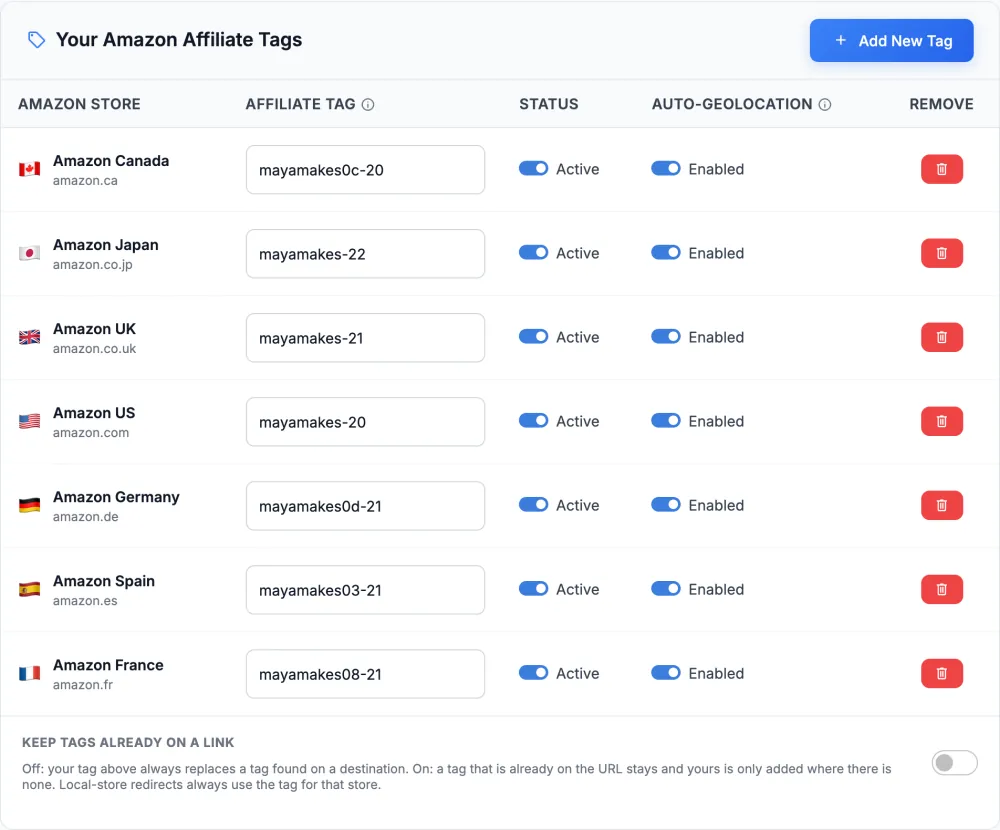Toggle Active status for Amazon Spain

tap(533, 589)
